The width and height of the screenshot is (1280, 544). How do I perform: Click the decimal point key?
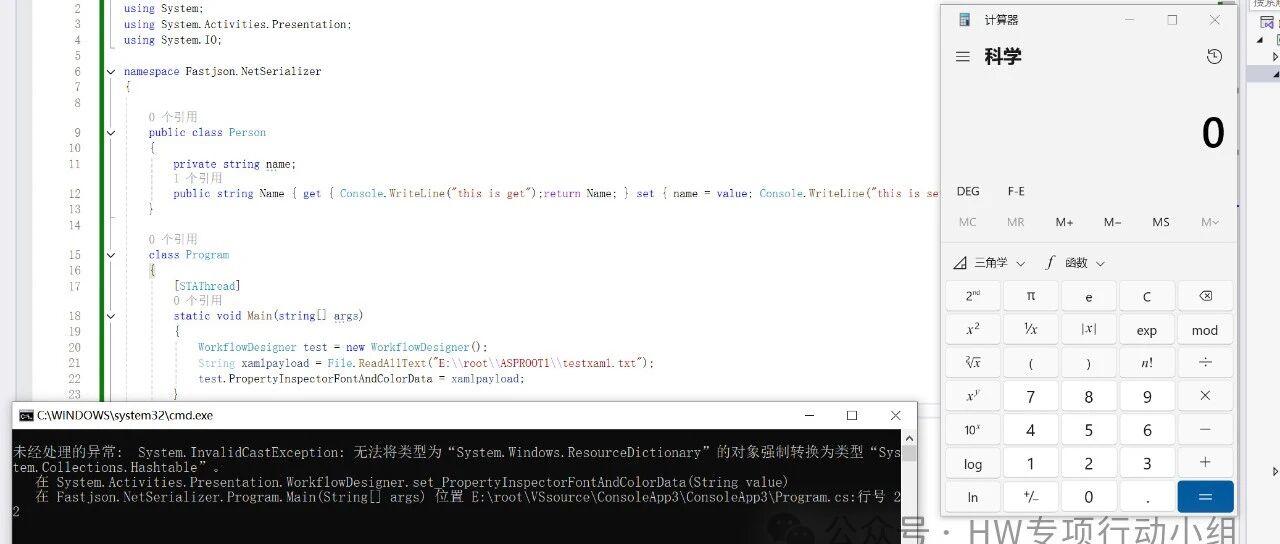pos(1147,497)
